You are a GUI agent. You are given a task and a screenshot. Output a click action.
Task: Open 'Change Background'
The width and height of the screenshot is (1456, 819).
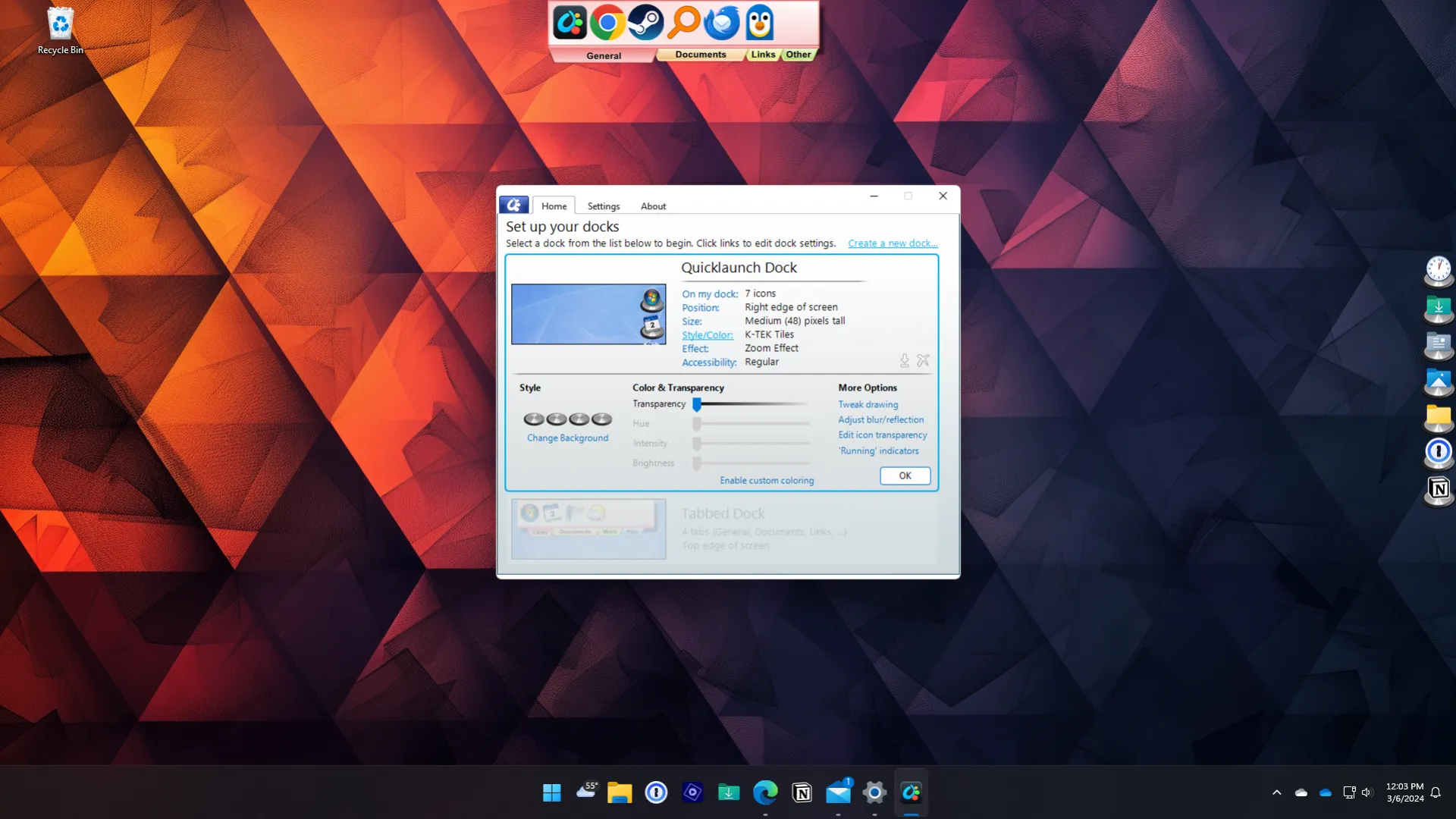click(566, 438)
